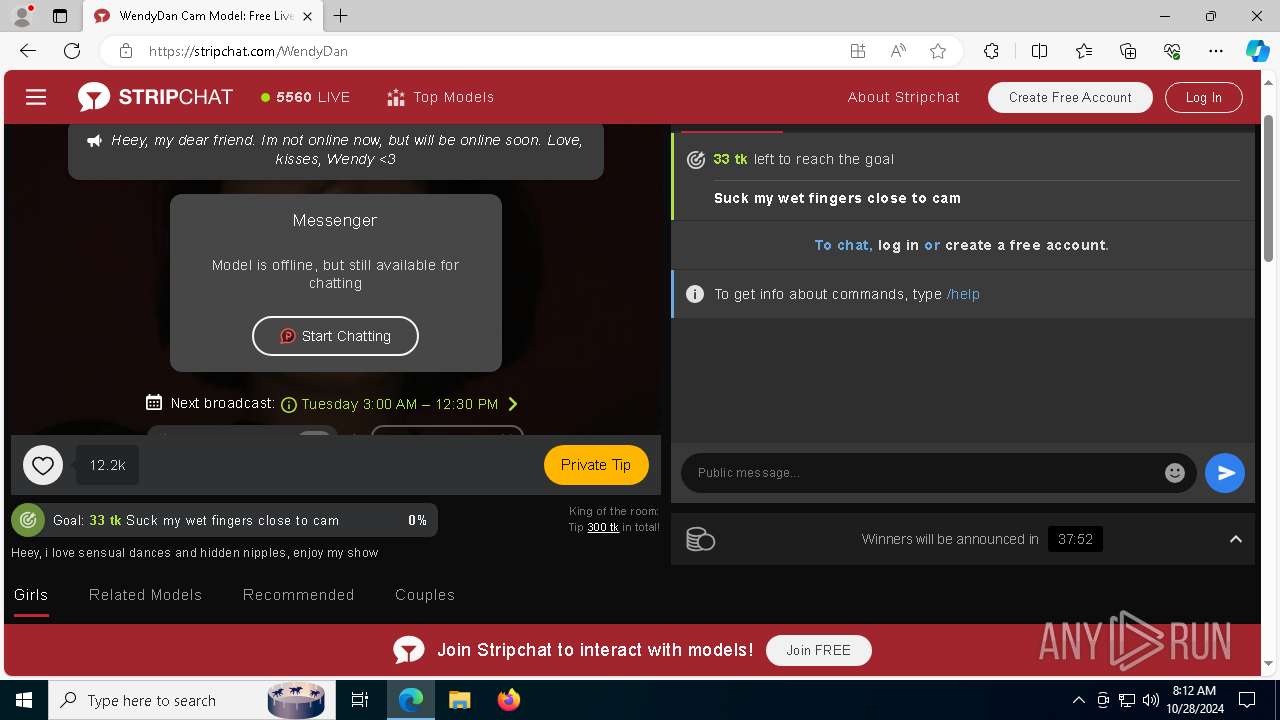1280x720 pixels.
Task: Click the browser back button
Action: pyautogui.click(x=28, y=51)
